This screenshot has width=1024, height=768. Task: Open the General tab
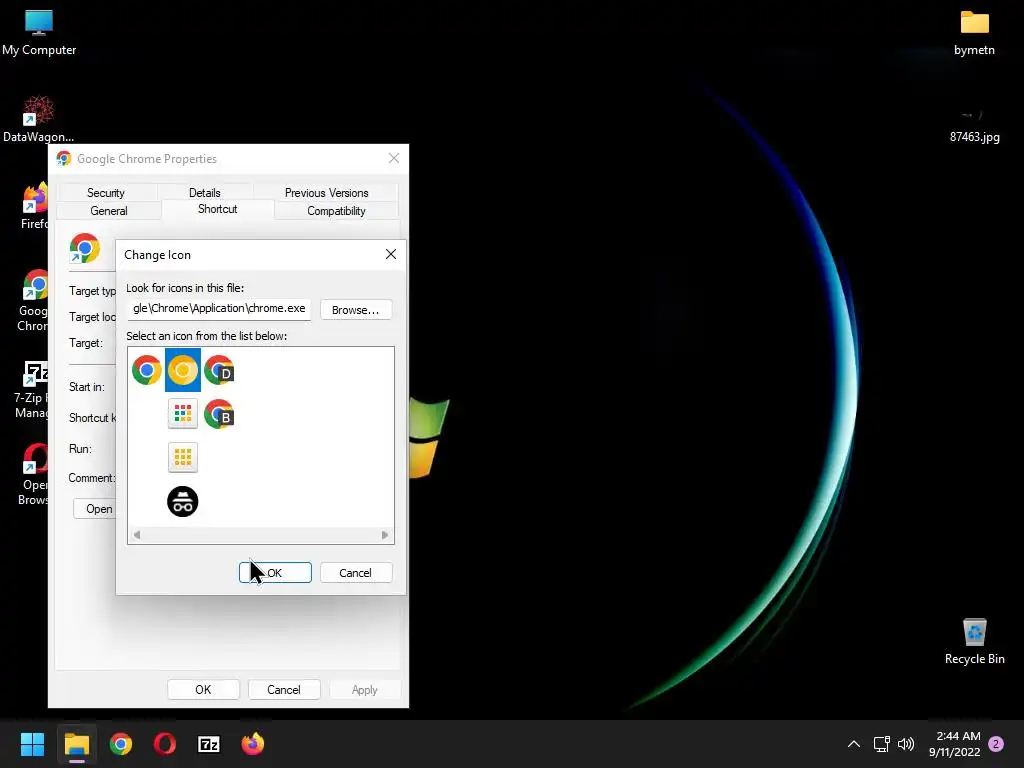(x=108, y=211)
